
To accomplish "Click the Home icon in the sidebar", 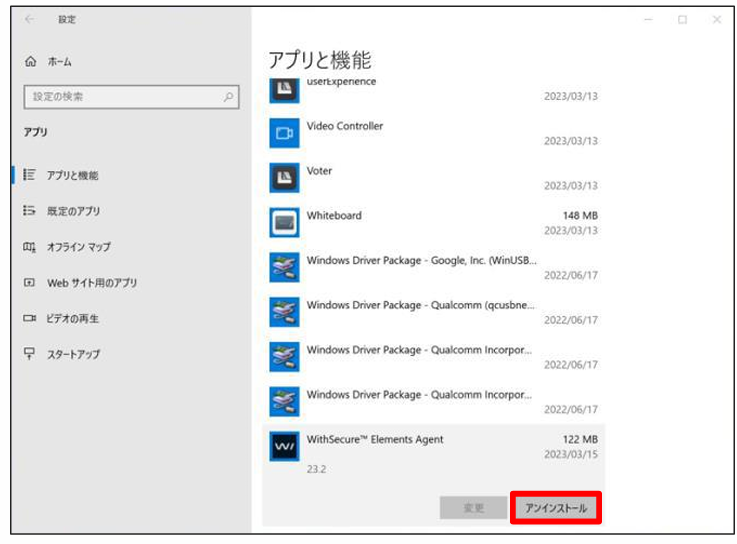I will coord(31,62).
